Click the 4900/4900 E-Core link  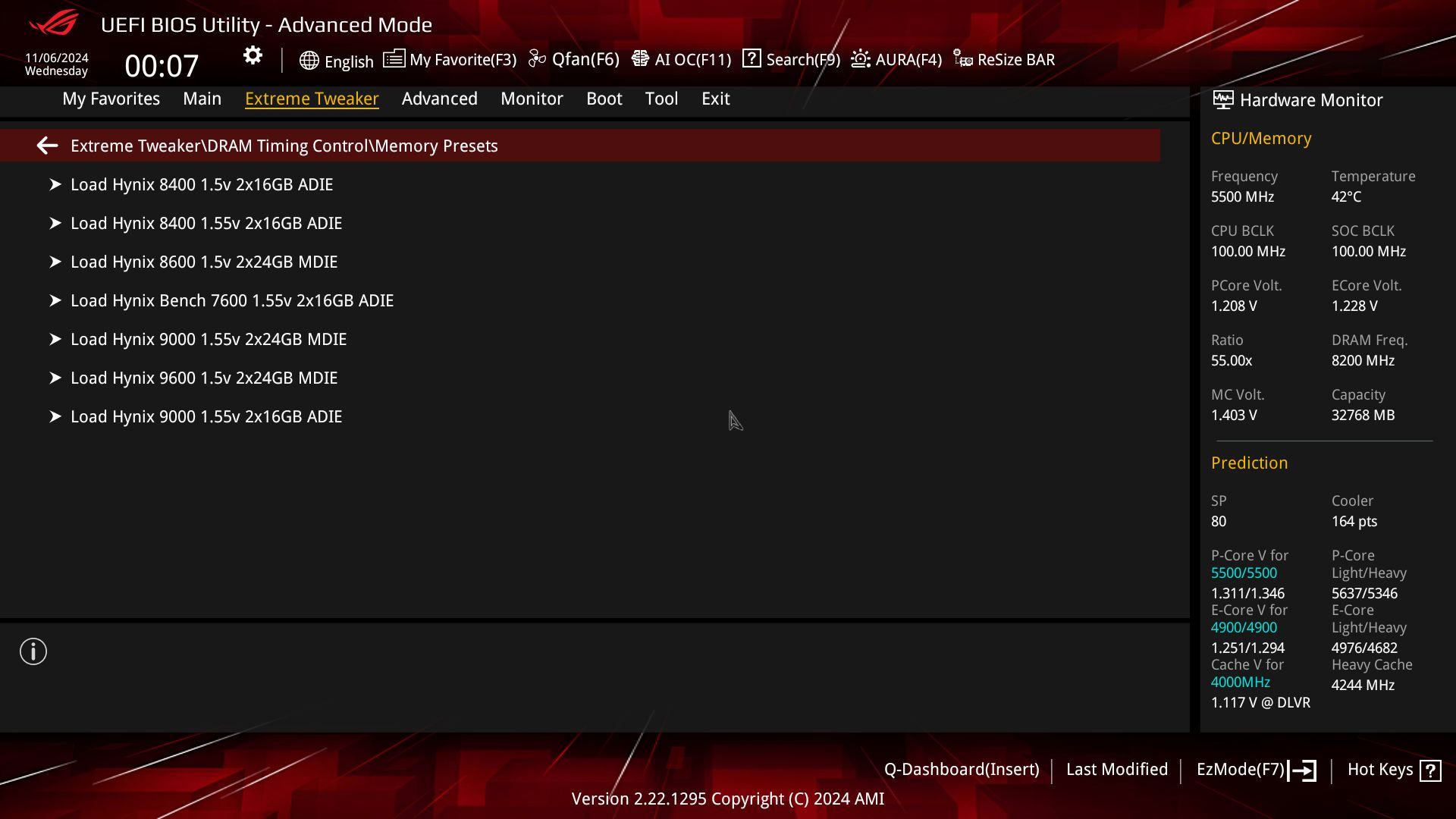[x=1244, y=627]
